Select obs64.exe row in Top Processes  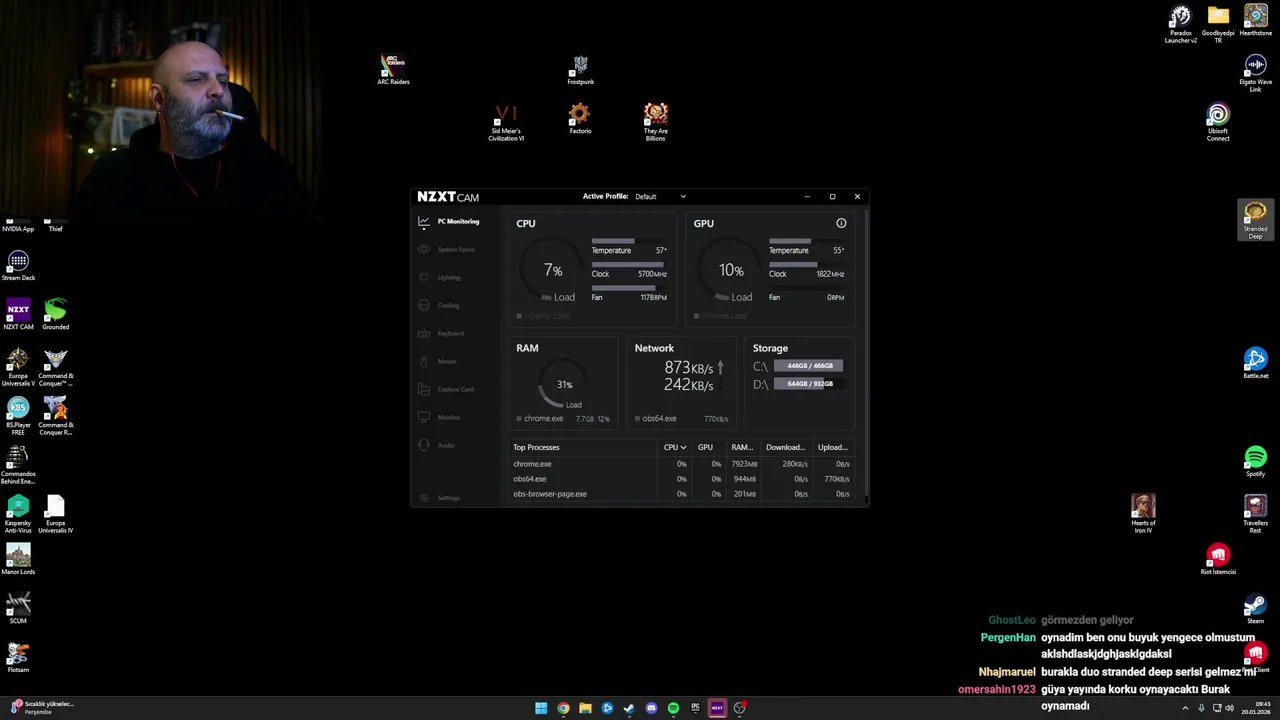[682, 479]
